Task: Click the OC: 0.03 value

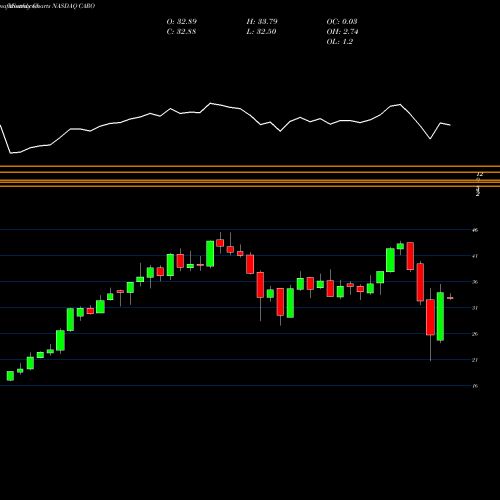Action: (x=342, y=22)
